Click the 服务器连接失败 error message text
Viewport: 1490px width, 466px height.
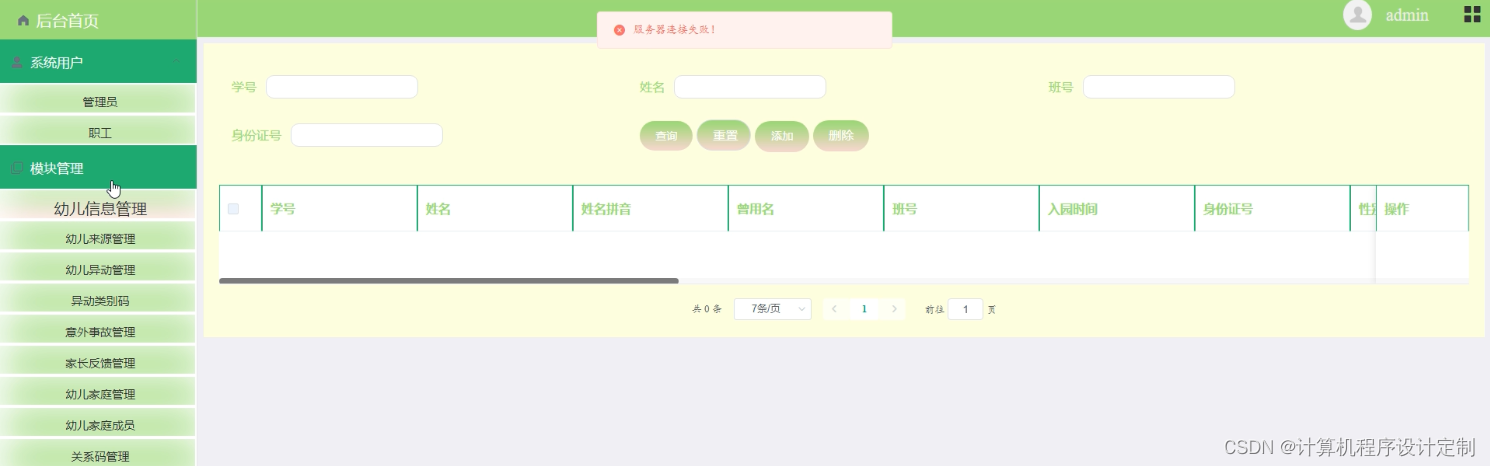tap(675, 30)
